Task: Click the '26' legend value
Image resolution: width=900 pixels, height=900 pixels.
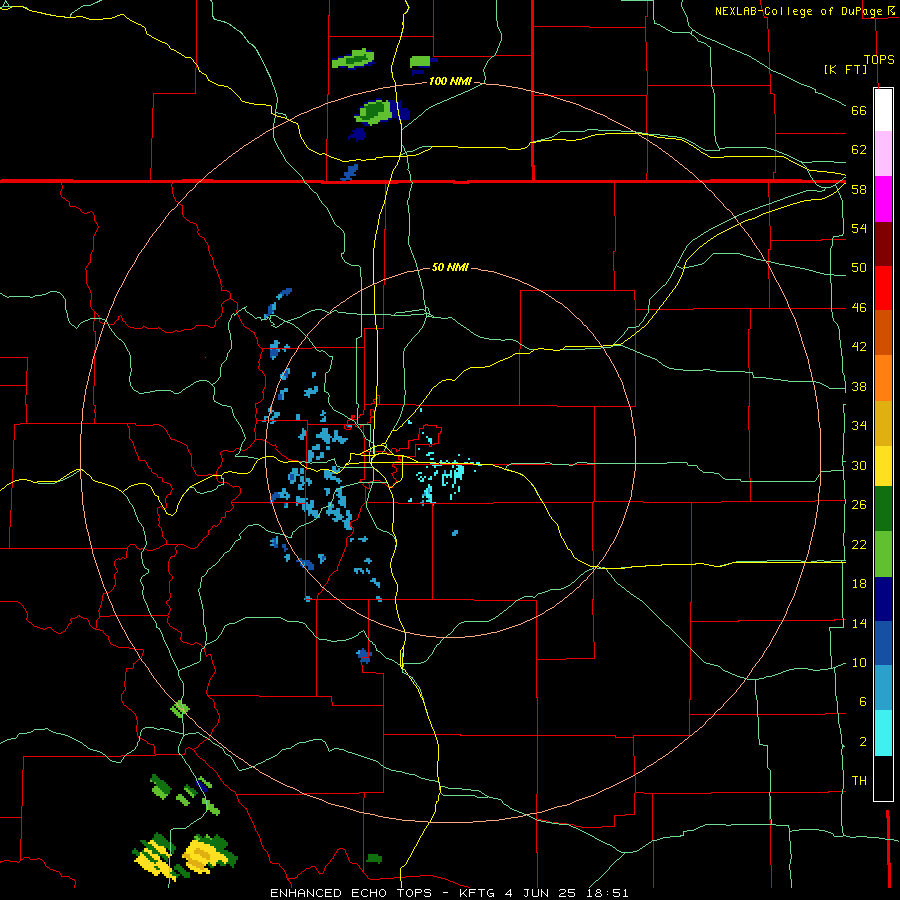Action: (859, 504)
